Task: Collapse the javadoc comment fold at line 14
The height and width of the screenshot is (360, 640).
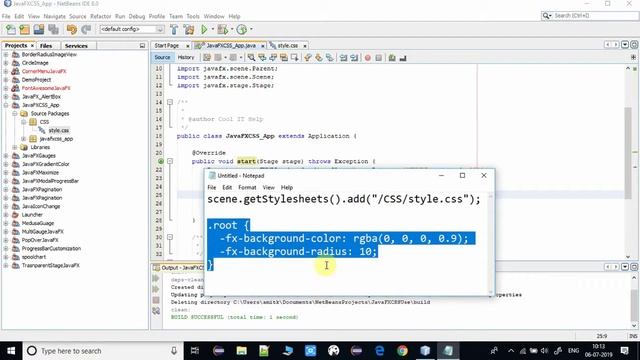Action: (x=170, y=102)
